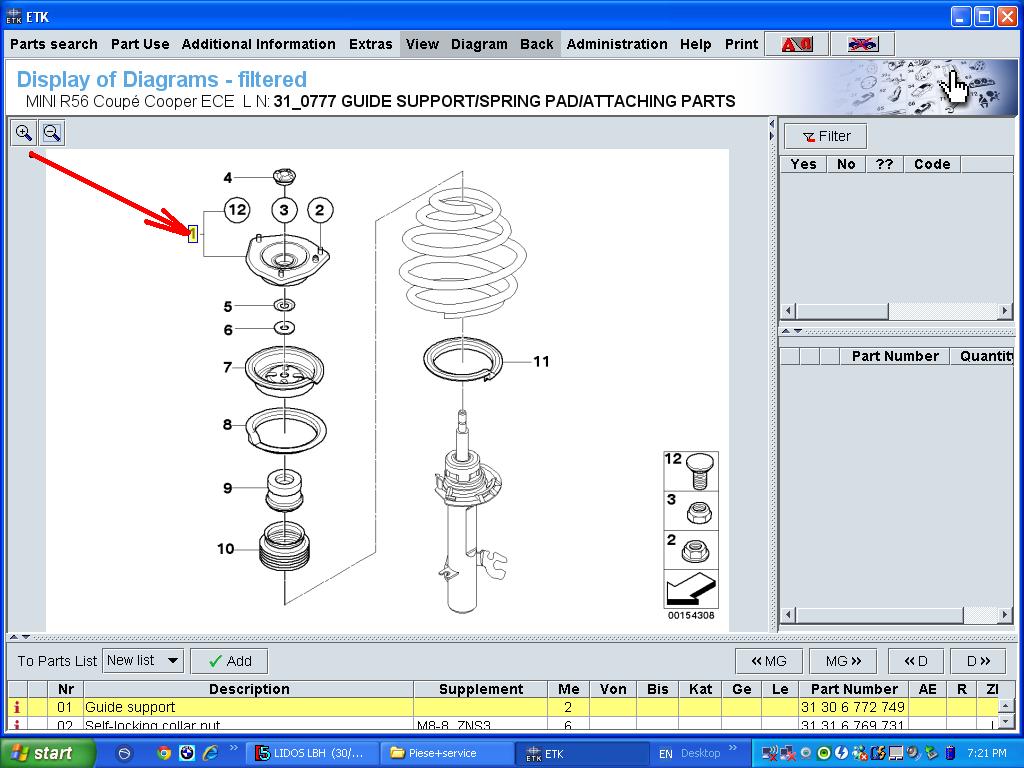Image resolution: width=1024 pixels, height=768 pixels.
Task: Select yellow part marker 1 in diagram
Action: click(x=193, y=234)
